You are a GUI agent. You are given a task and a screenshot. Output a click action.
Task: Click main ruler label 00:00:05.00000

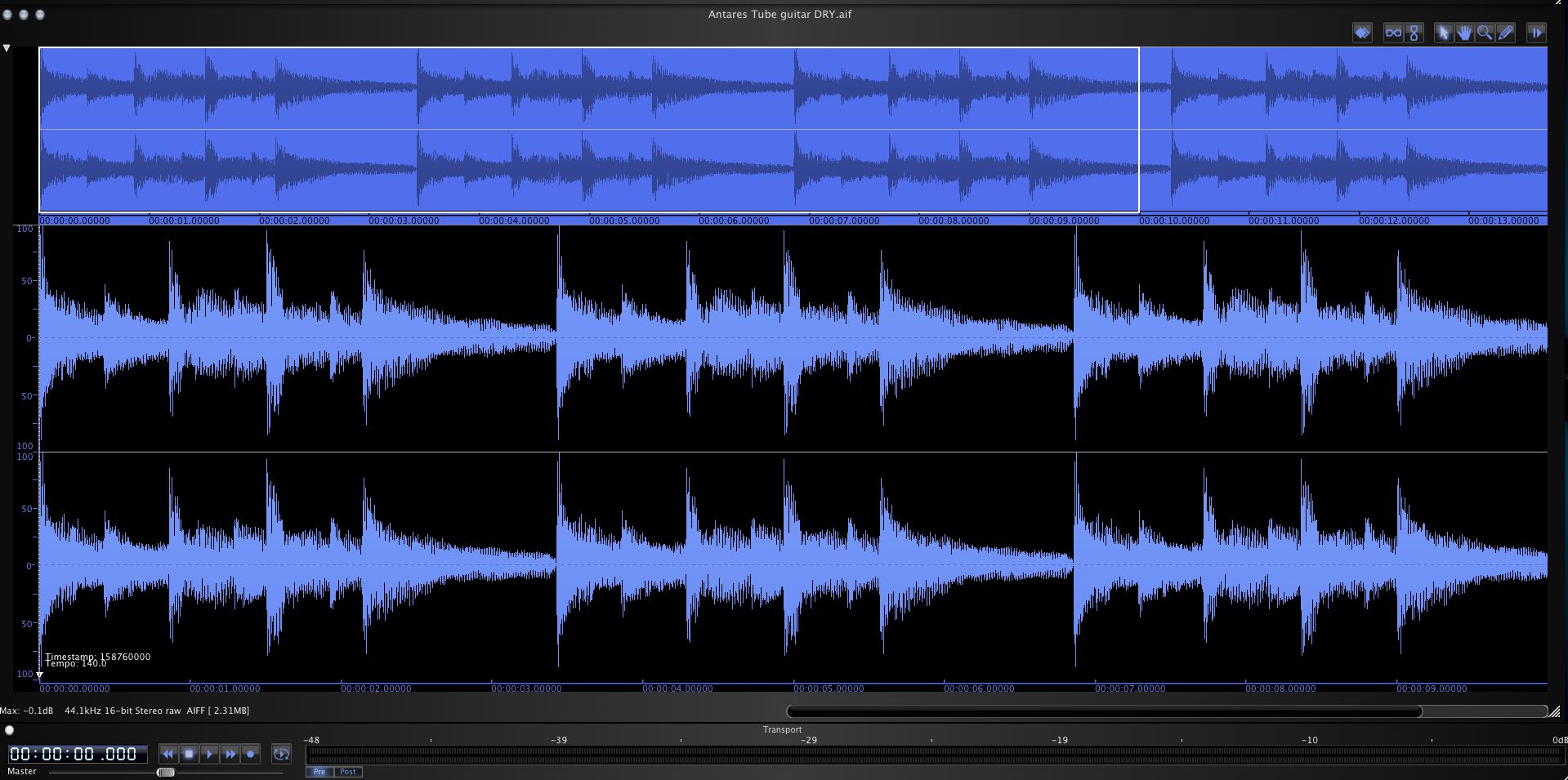pyautogui.click(x=829, y=689)
